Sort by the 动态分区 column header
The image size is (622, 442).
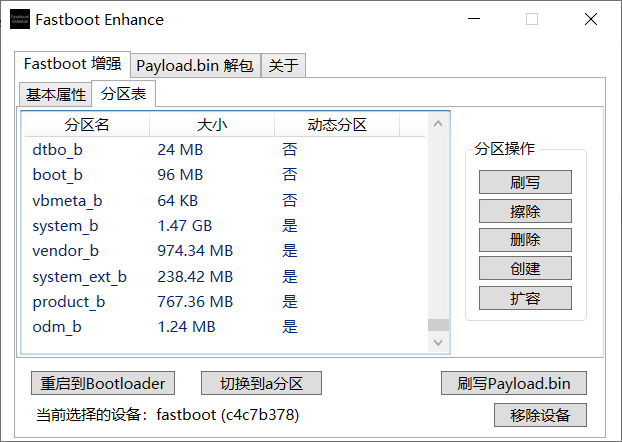click(337, 125)
